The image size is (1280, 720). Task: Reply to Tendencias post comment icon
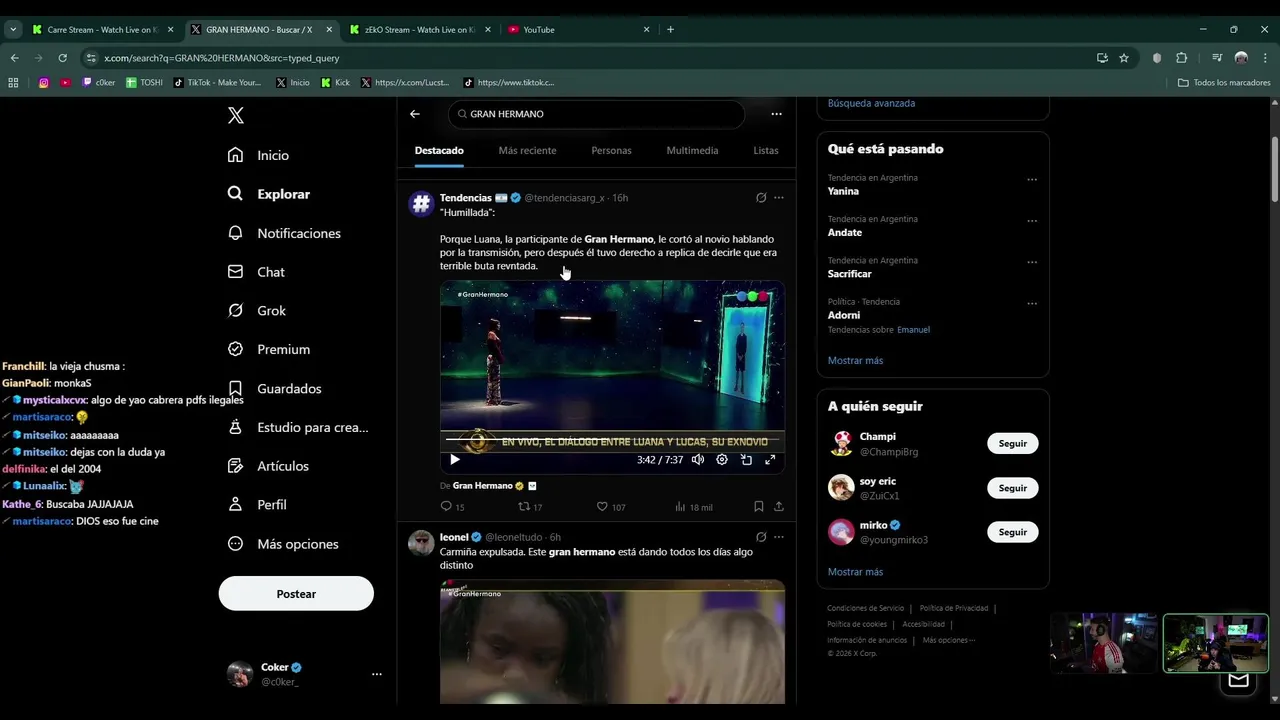tap(447, 507)
